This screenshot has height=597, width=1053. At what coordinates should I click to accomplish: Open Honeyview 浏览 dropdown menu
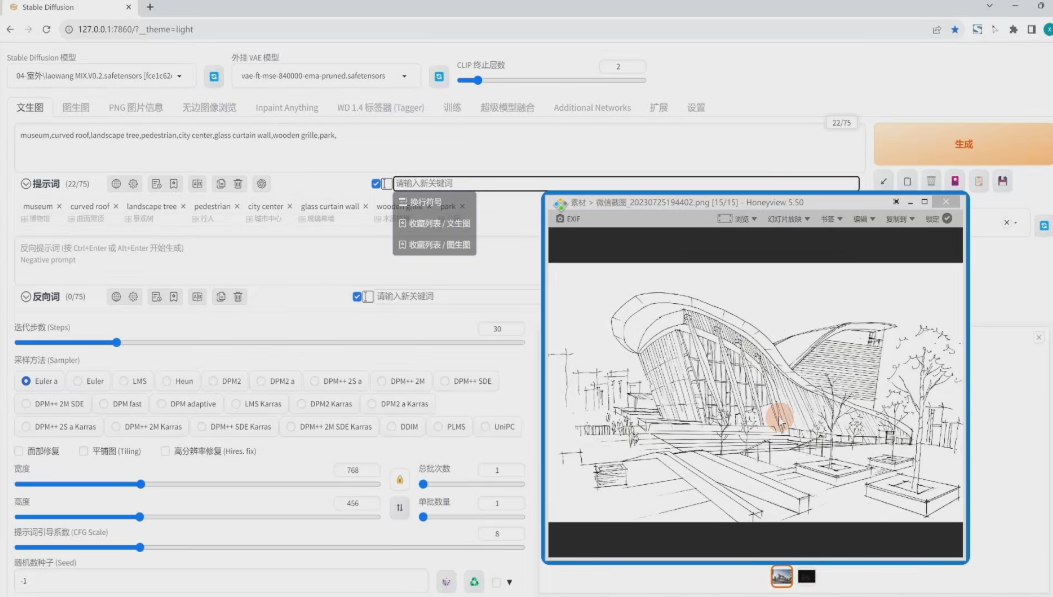737,219
